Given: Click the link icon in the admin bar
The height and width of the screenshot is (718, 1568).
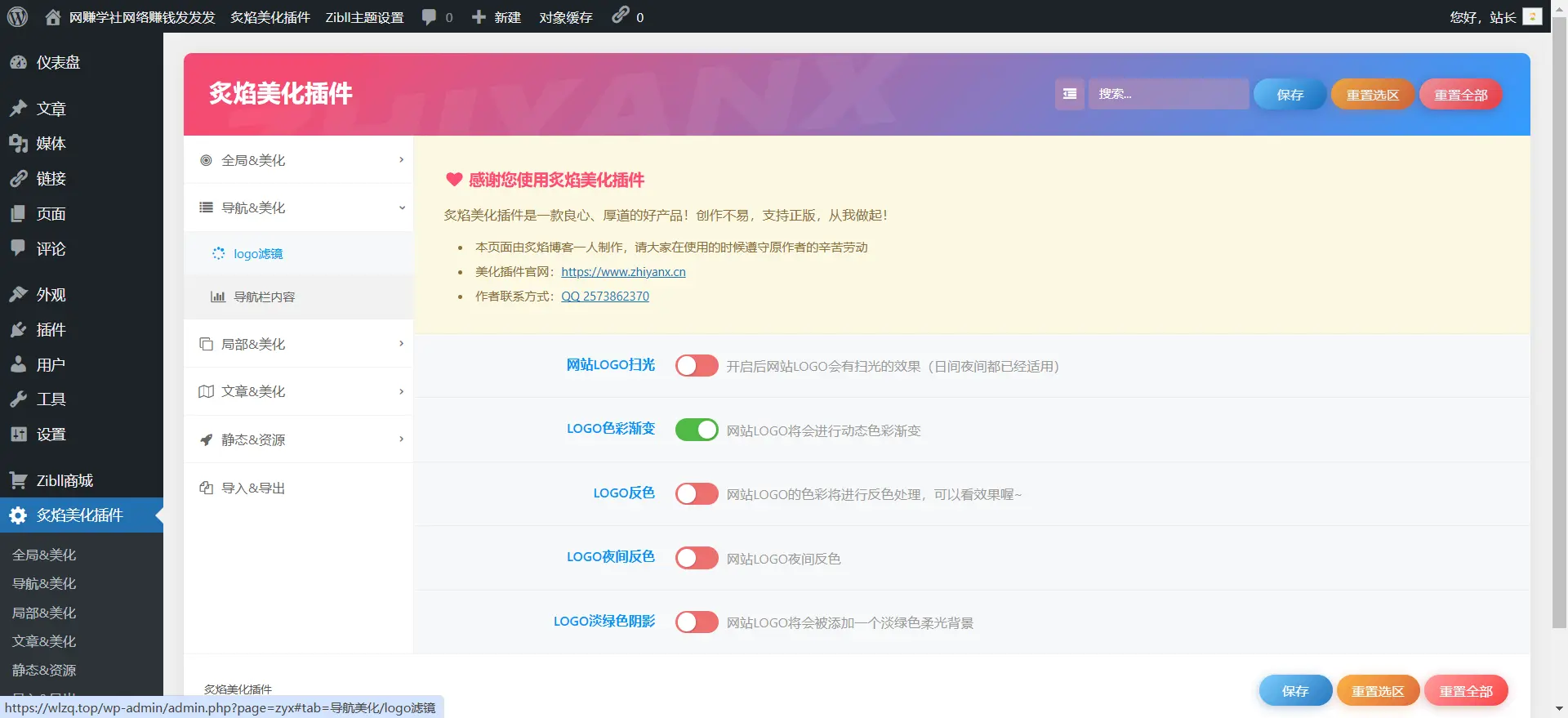Looking at the screenshot, I should pyautogui.click(x=621, y=15).
